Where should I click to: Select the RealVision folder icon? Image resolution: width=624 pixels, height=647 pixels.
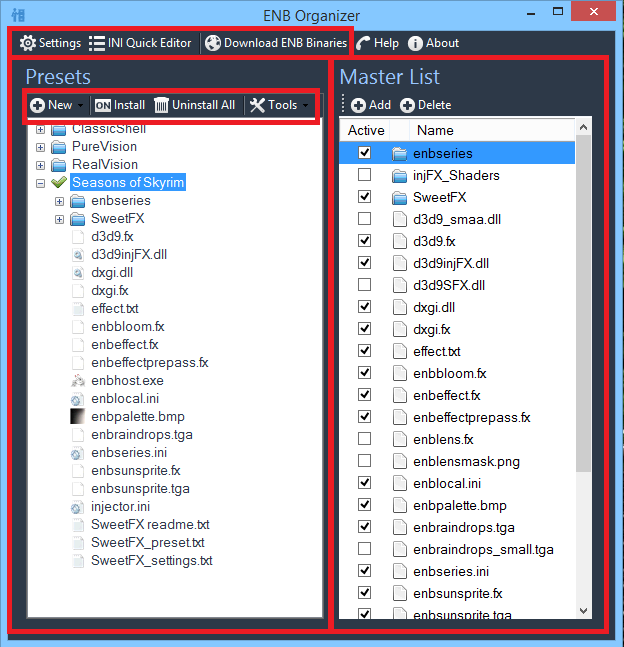[x=59, y=165]
